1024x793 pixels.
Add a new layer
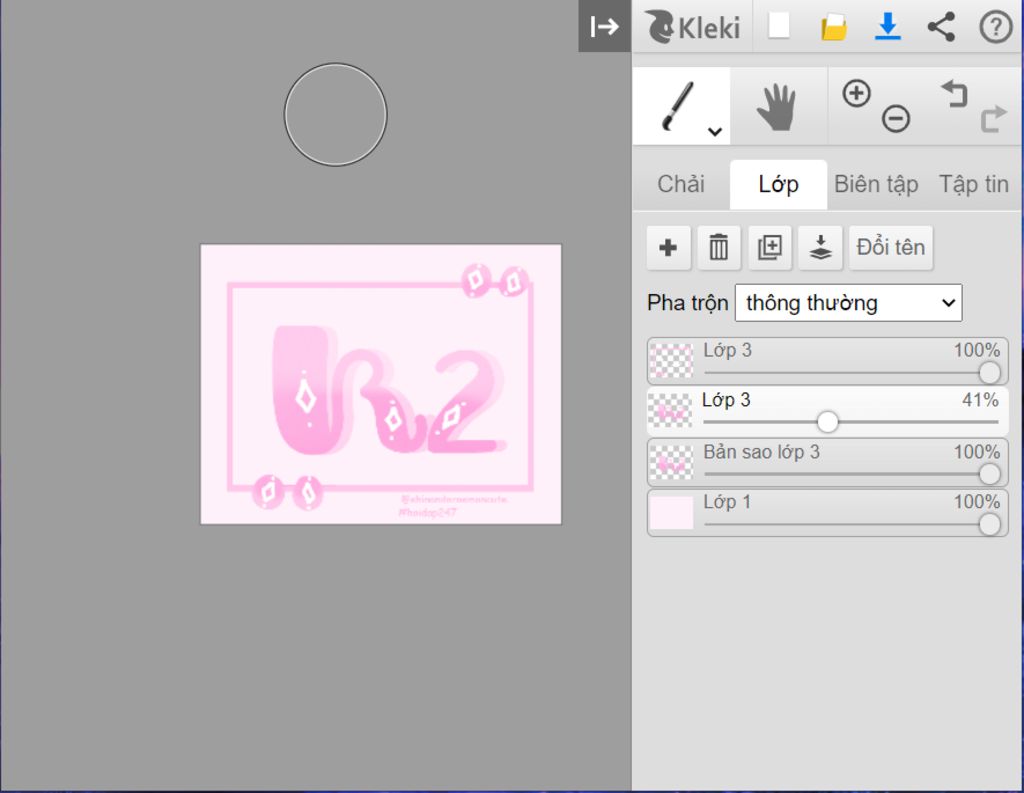668,248
